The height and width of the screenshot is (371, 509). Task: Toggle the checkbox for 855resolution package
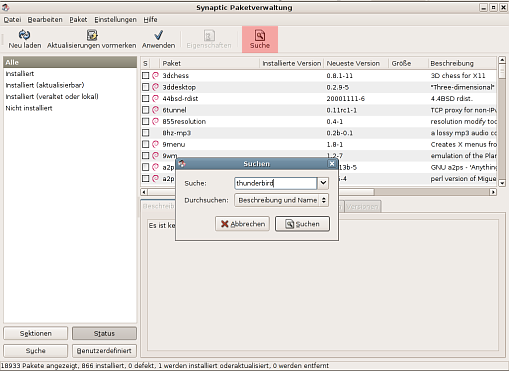coord(145,122)
